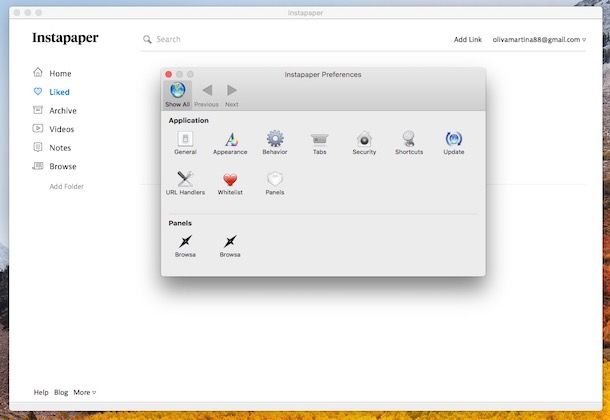Click the Show All globe toolbar button

pos(177,94)
